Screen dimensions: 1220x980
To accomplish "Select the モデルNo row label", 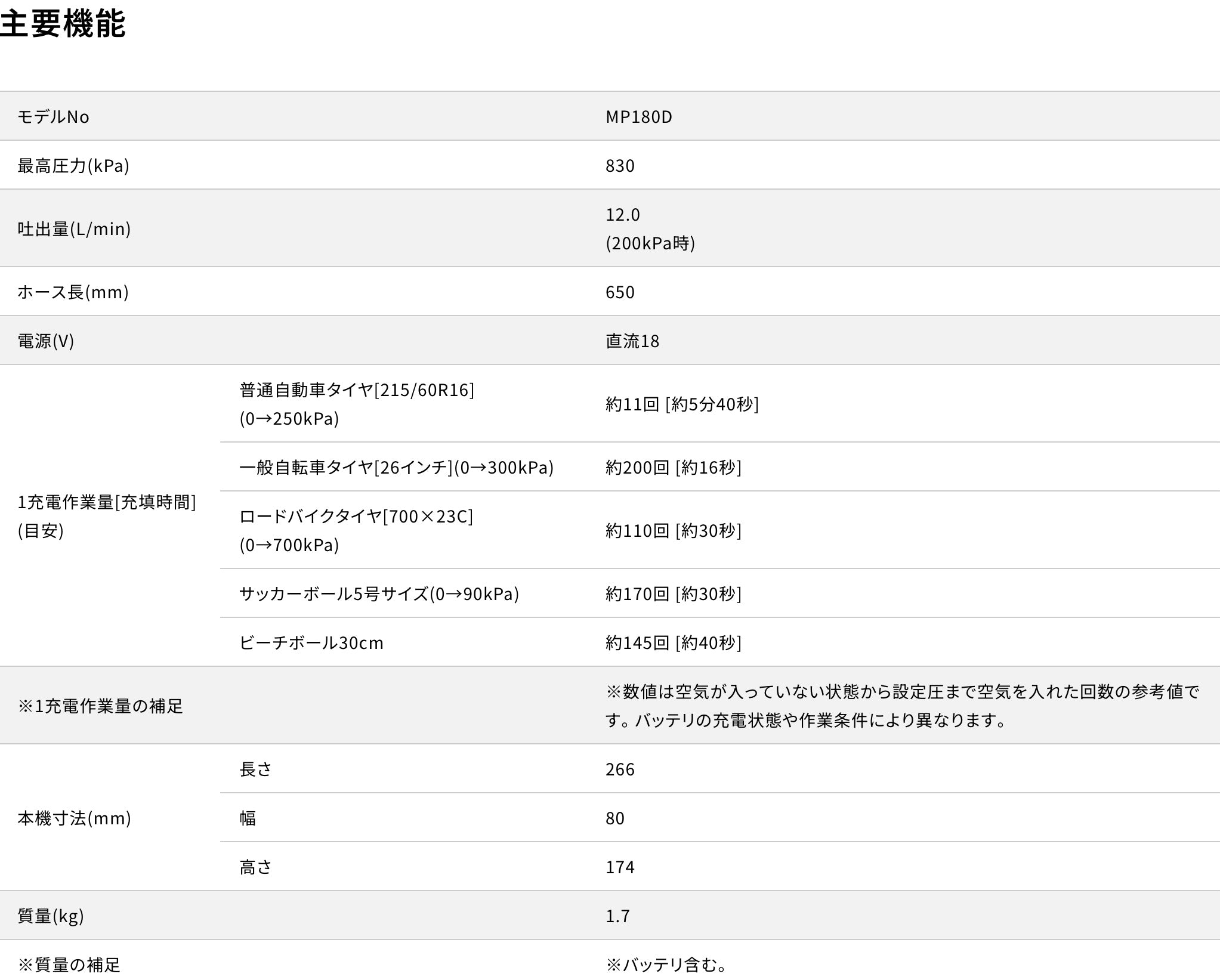I will (x=54, y=117).
